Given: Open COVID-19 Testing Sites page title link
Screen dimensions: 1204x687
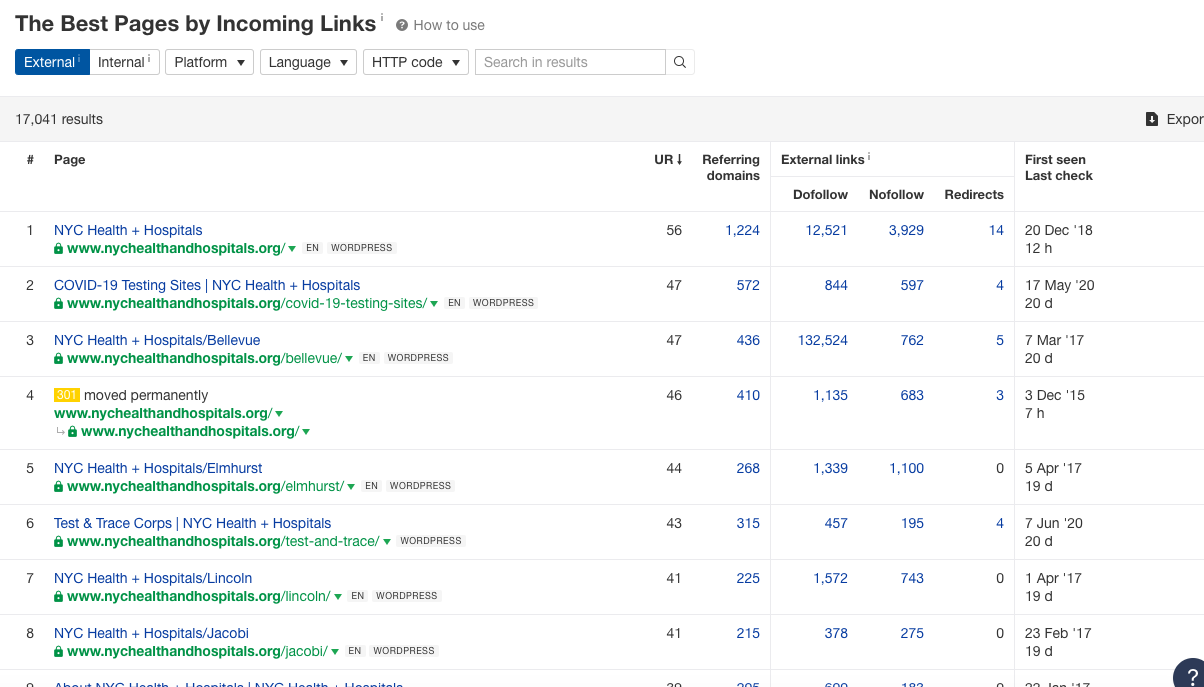Looking at the screenshot, I should click(x=207, y=285).
